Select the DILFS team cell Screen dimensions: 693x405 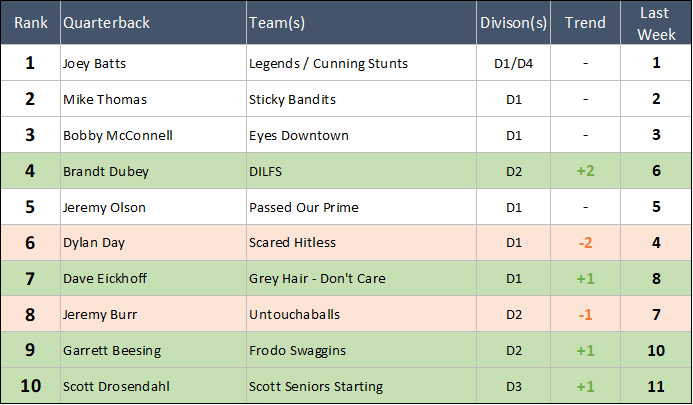click(x=268, y=171)
